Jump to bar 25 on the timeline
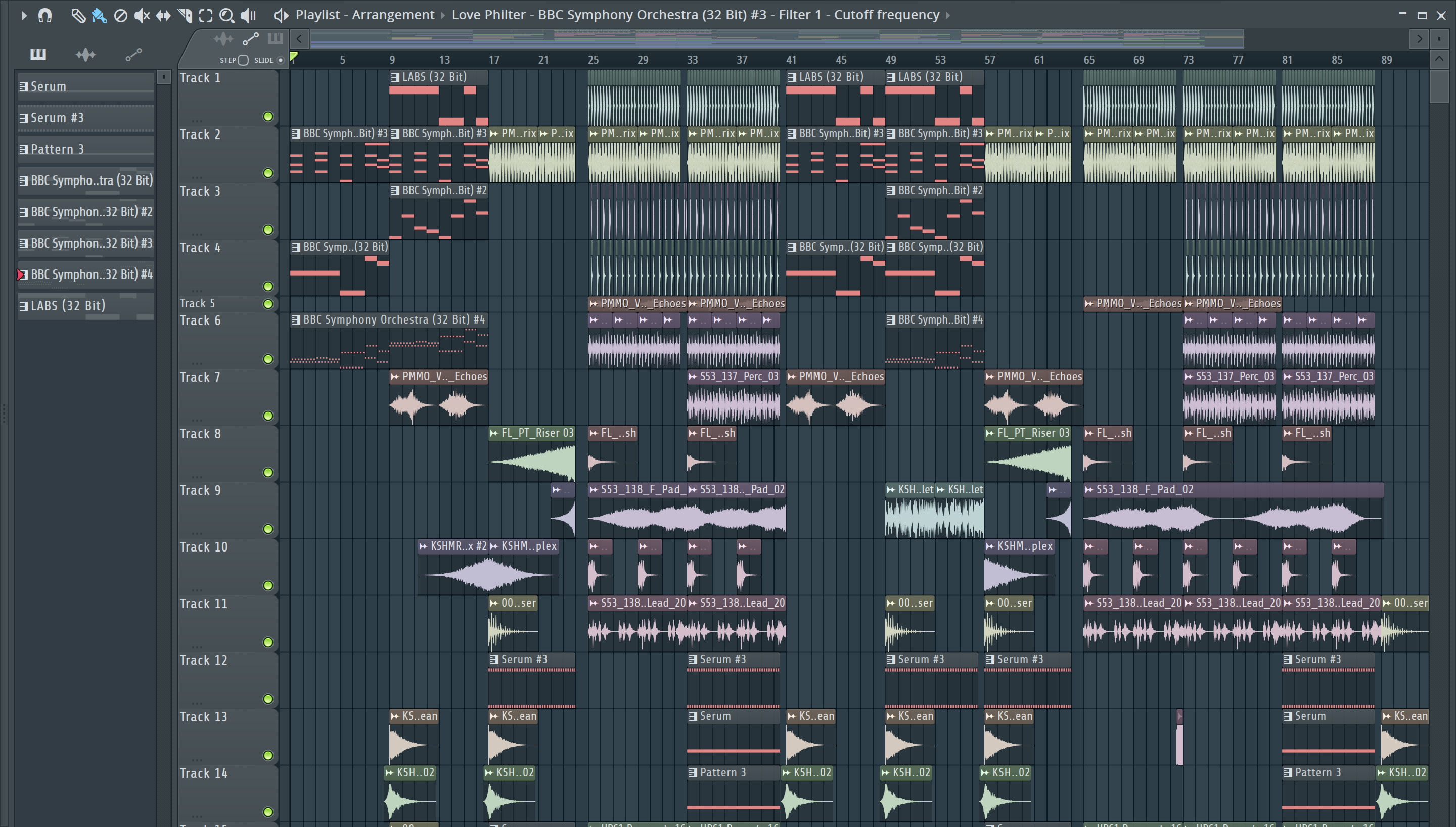Viewport: 1456px width, 827px height. click(x=593, y=60)
